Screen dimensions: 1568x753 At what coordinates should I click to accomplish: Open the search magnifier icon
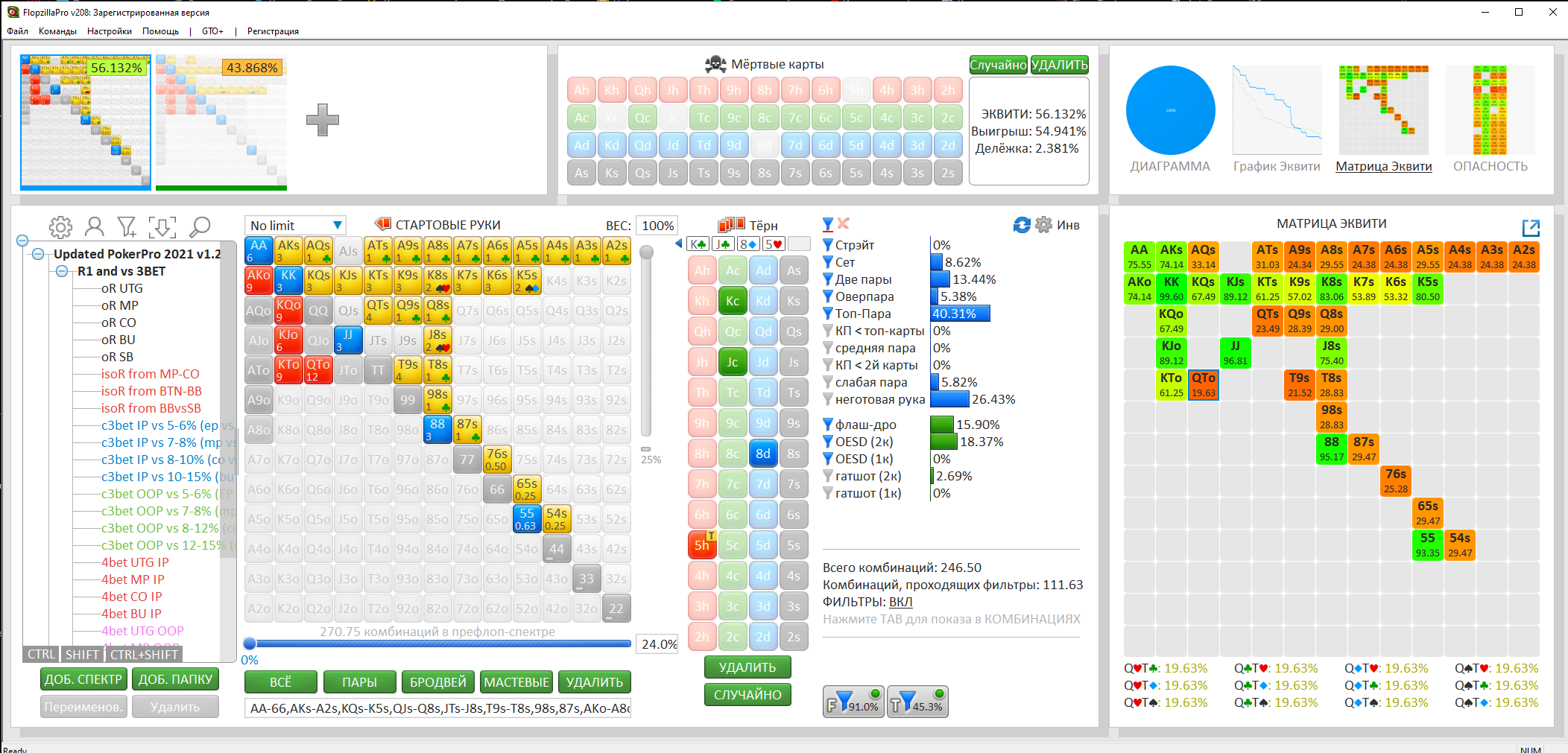pyautogui.click(x=200, y=226)
